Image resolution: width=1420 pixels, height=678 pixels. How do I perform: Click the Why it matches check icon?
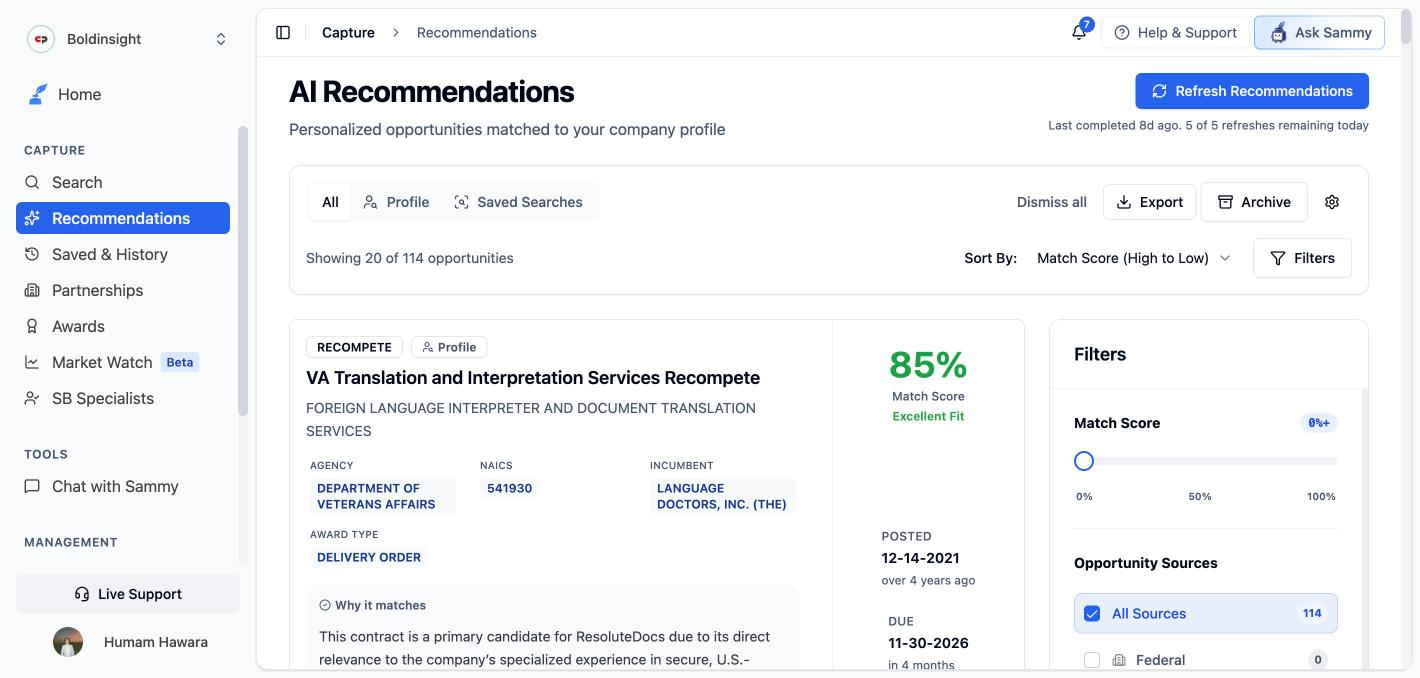pyautogui.click(x=325, y=605)
